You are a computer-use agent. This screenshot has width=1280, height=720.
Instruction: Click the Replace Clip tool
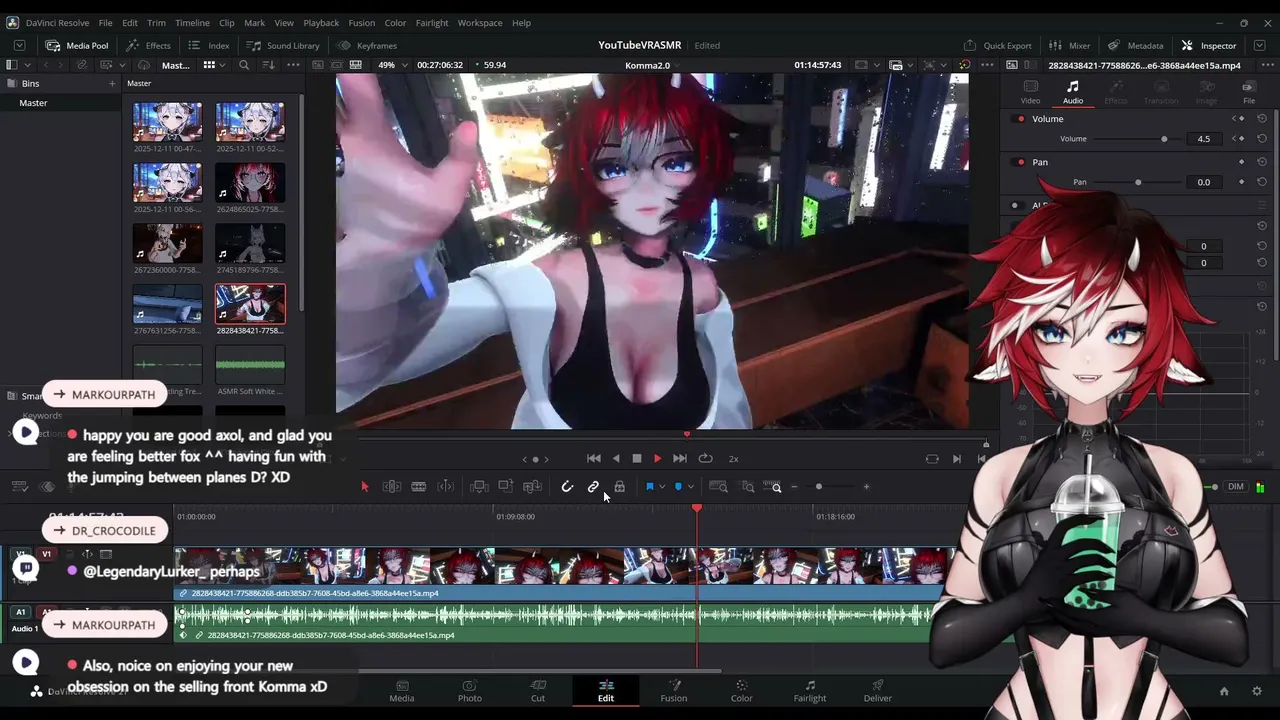(532, 487)
